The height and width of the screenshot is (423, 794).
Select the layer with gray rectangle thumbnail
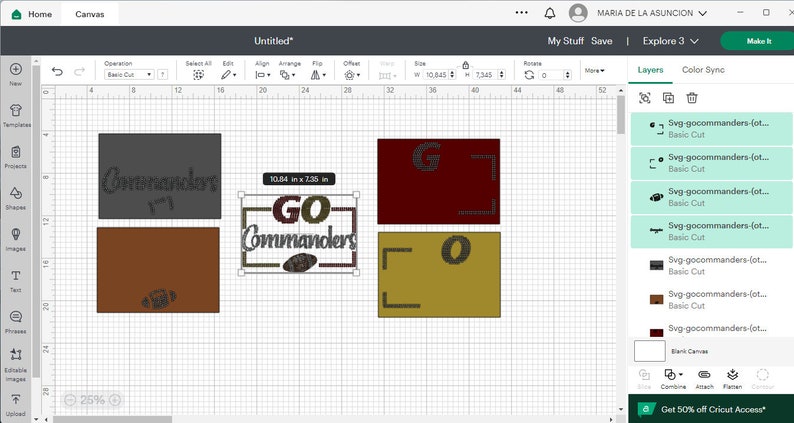click(x=711, y=265)
